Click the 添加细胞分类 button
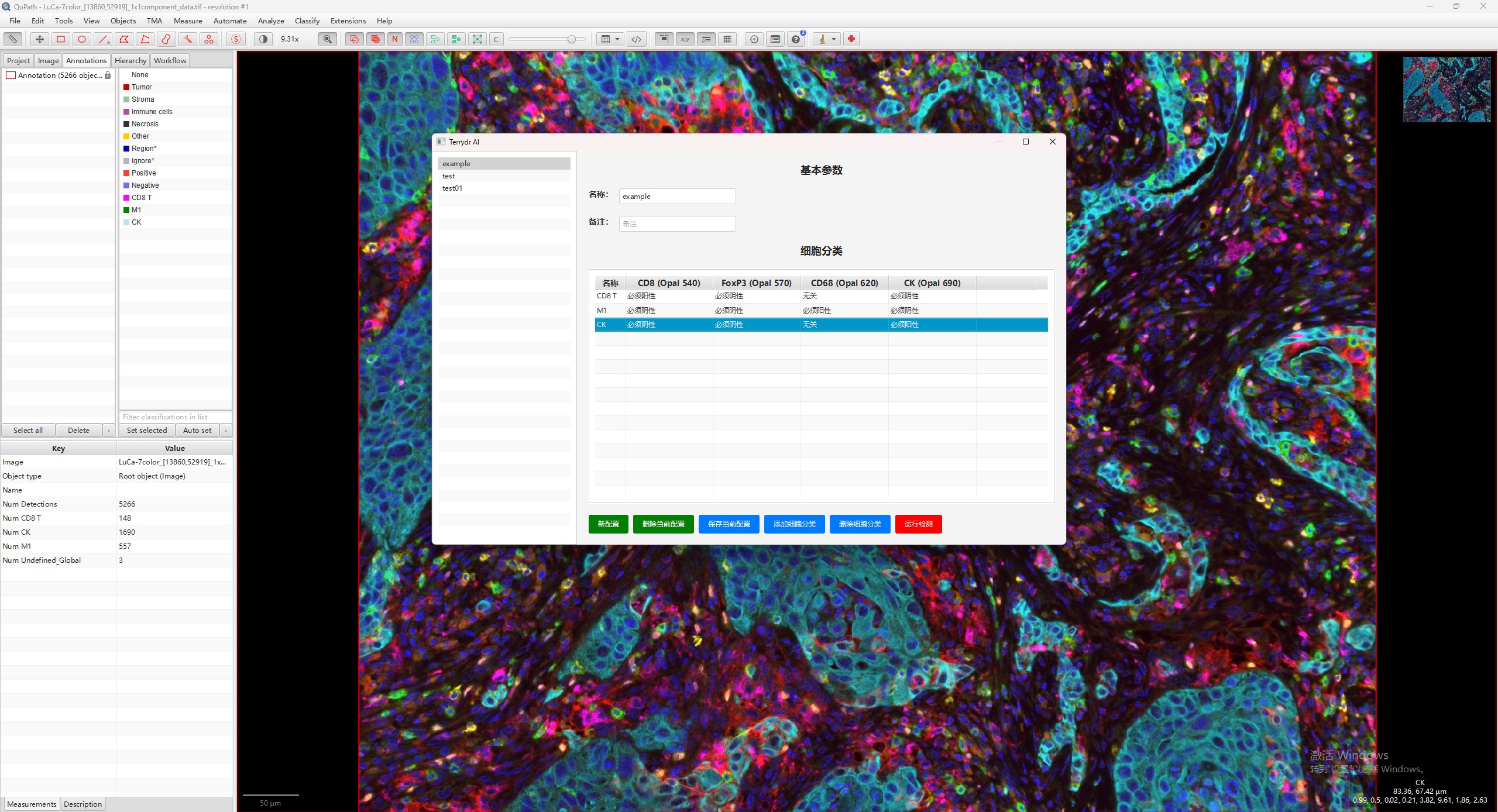This screenshot has width=1498, height=812. 794,524
